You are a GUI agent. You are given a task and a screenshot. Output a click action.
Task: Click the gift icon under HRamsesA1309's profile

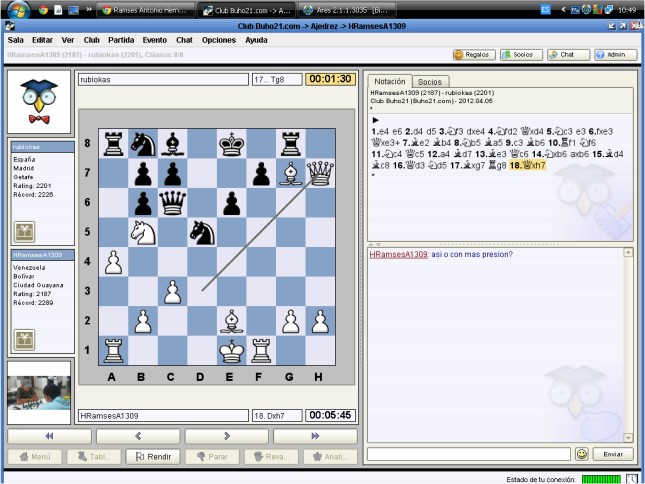point(23,339)
